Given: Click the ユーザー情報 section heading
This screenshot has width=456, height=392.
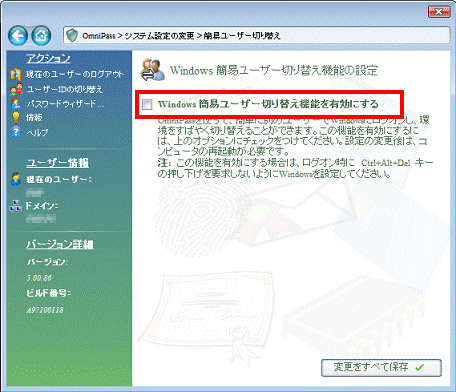Looking at the screenshot, I should tap(58, 163).
